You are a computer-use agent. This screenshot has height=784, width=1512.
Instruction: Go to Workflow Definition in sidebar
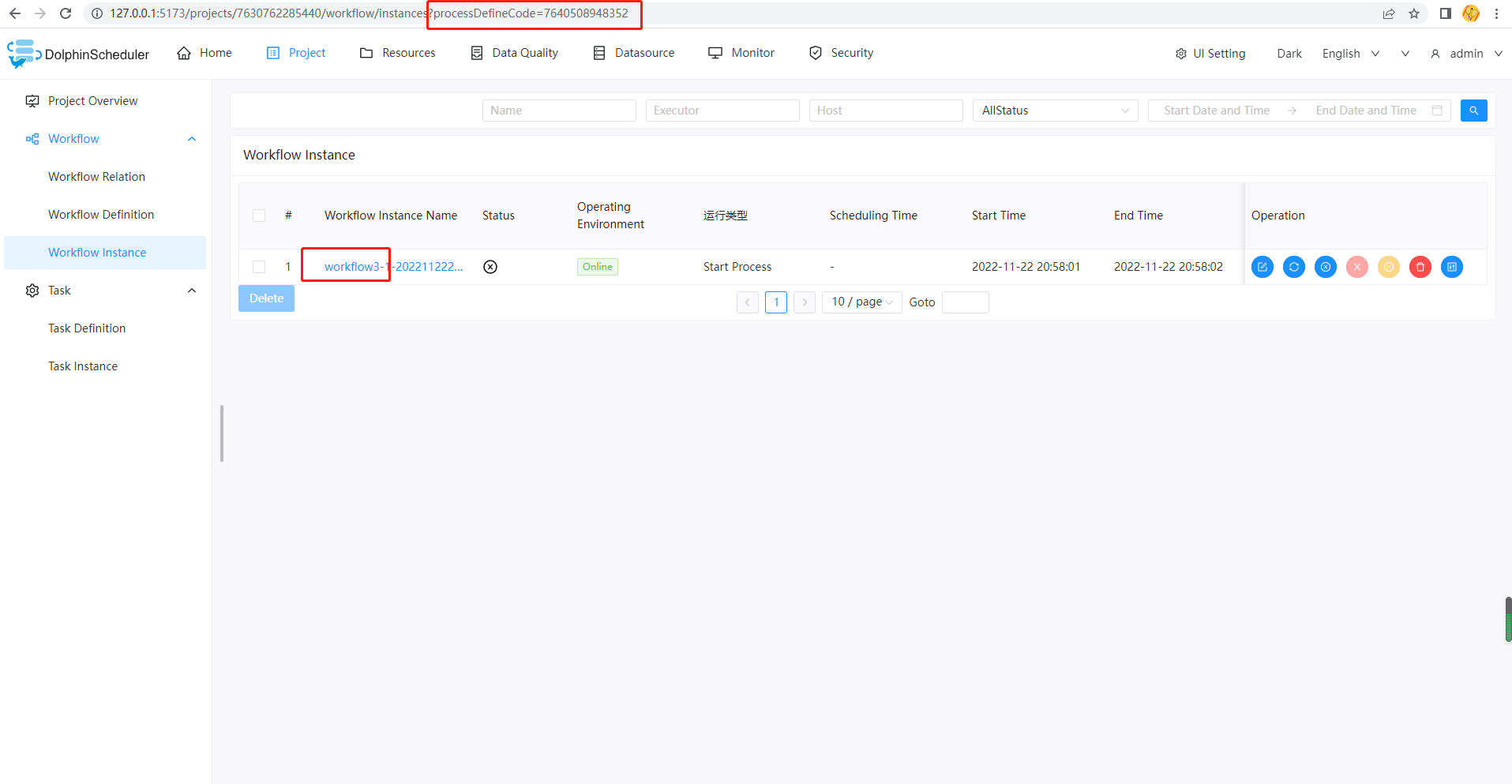pyautogui.click(x=101, y=215)
